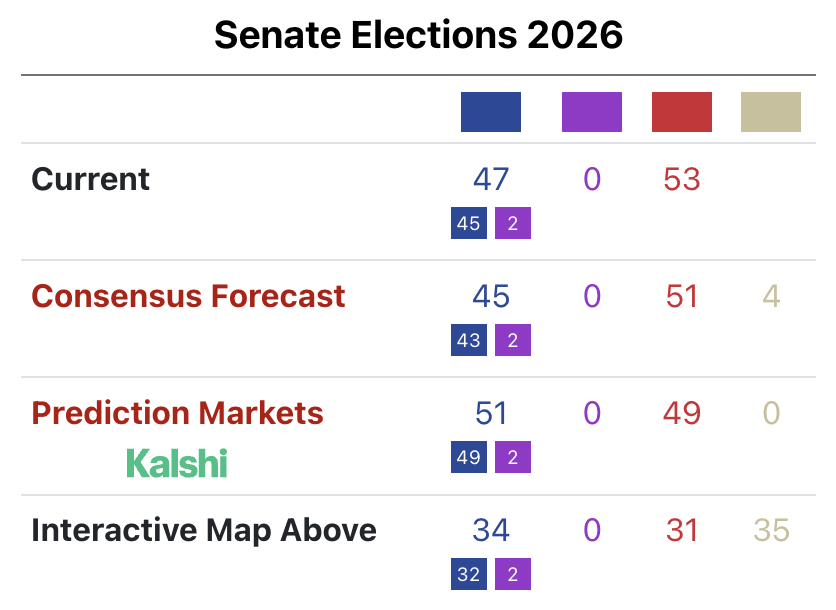The height and width of the screenshot is (610, 836).
Task: Click the red 53 in Current row
Action: [x=681, y=179]
